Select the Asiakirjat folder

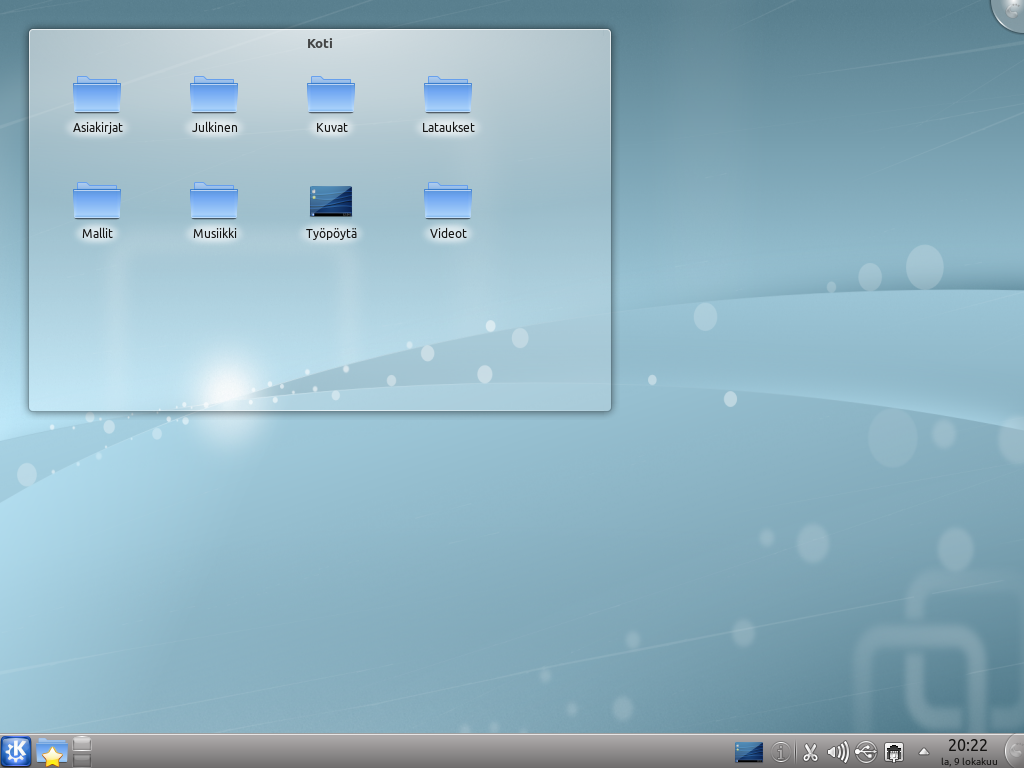pos(97,96)
